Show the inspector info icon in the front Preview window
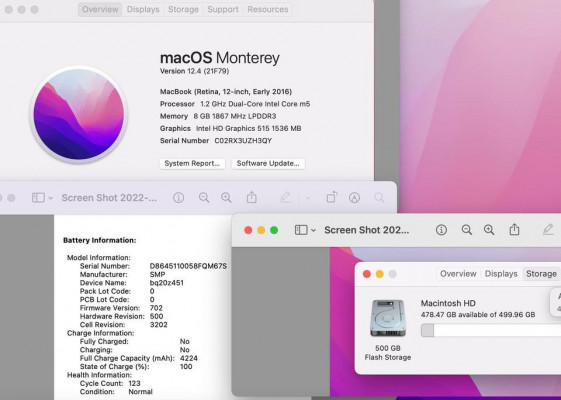Image resolution: width=561 pixels, height=400 pixels. [441, 230]
